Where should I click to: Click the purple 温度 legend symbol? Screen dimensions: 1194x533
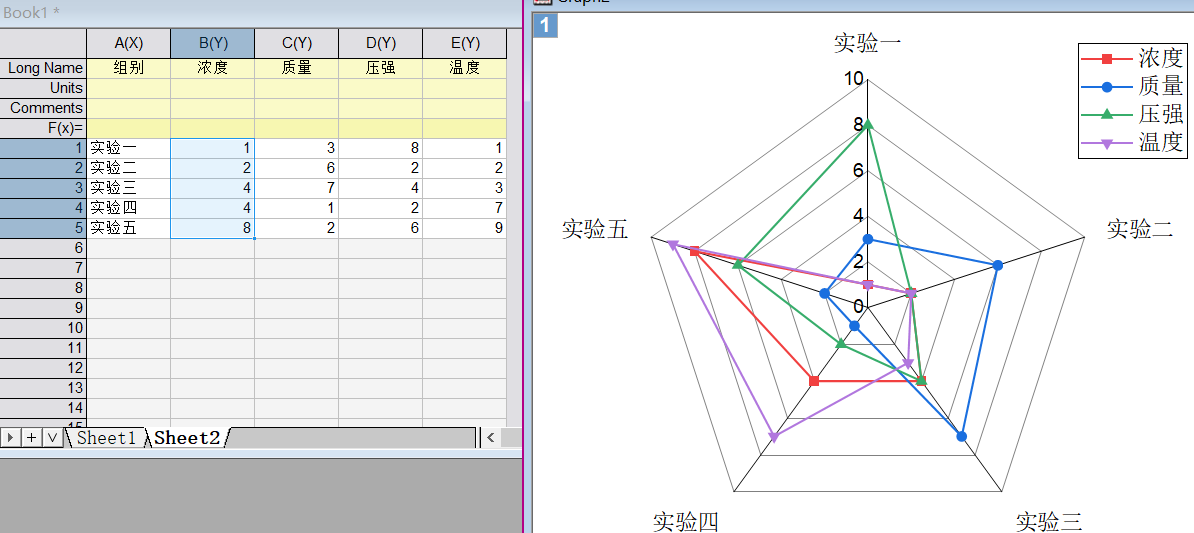point(1108,142)
